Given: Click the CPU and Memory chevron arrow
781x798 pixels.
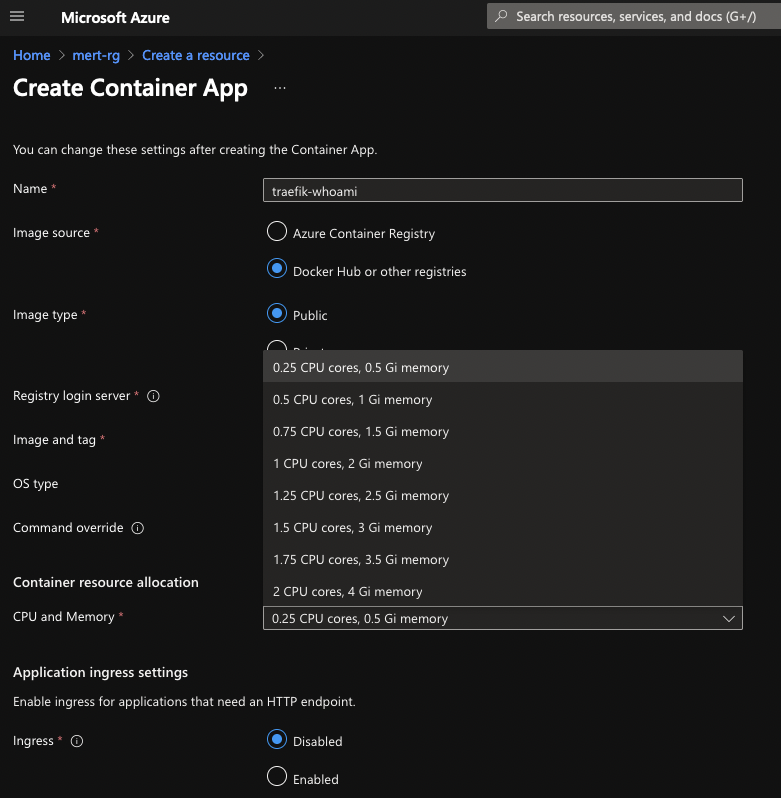Looking at the screenshot, I should point(729,619).
